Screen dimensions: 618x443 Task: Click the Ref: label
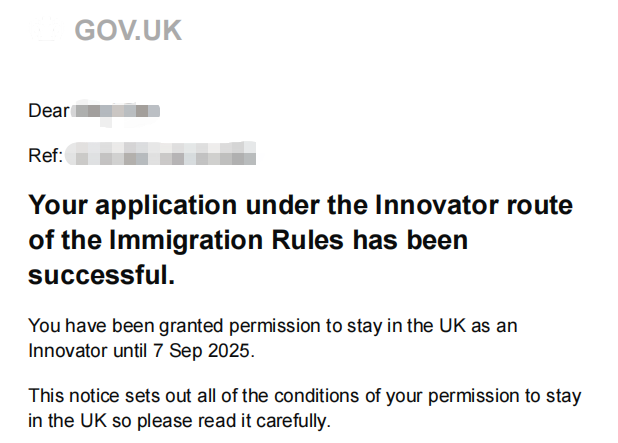point(45,156)
